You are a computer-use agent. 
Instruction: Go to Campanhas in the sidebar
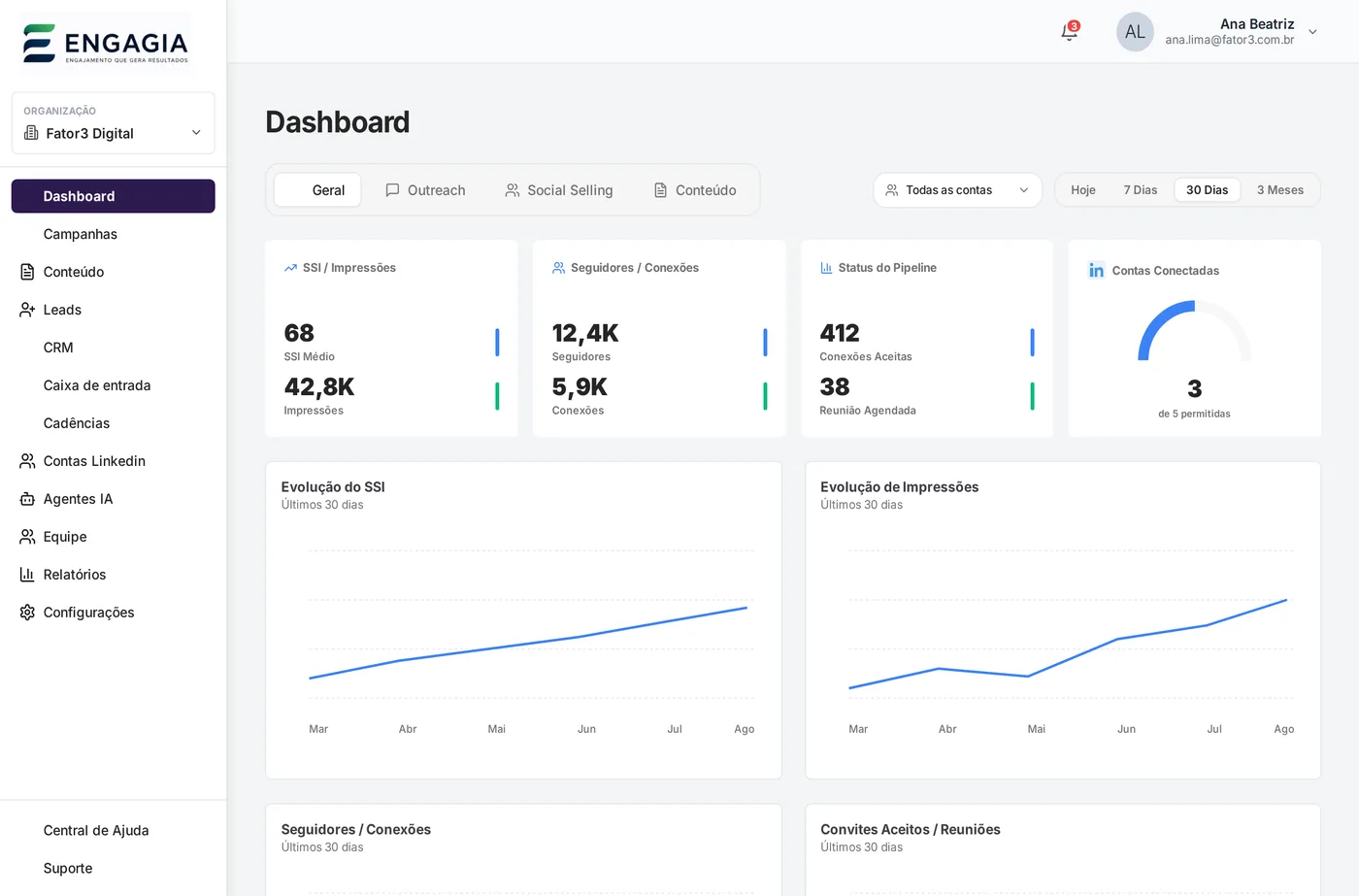pyautogui.click(x=113, y=234)
